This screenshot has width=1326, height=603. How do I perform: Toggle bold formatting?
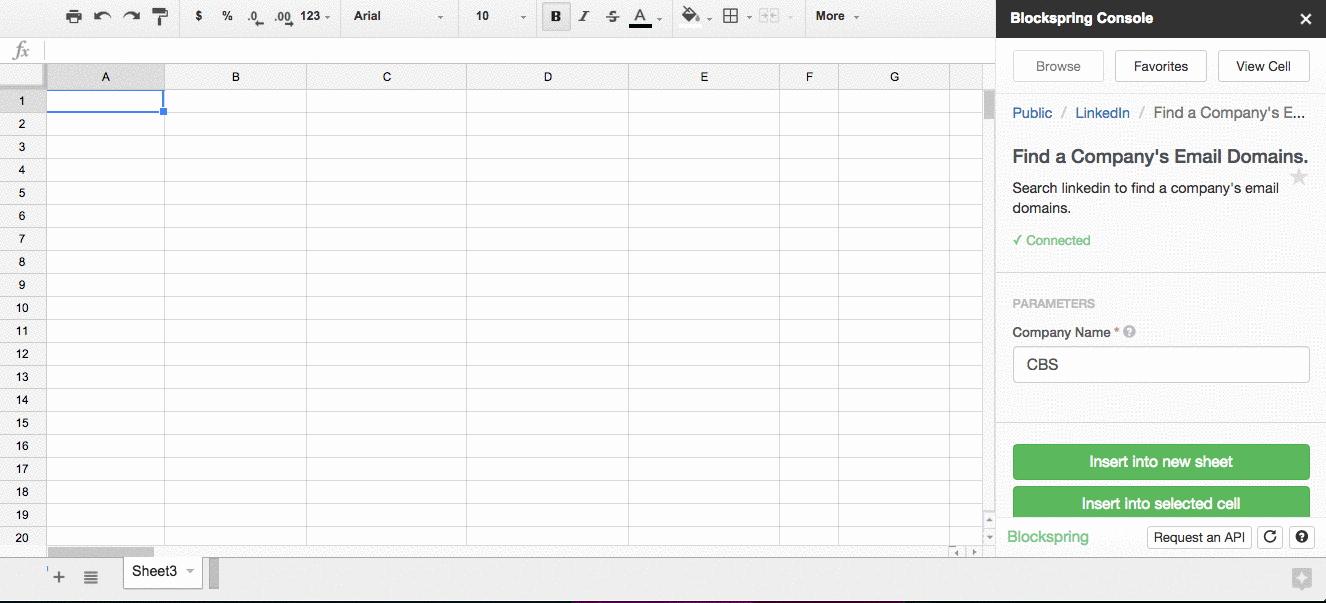pyautogui.click(x=556, y=16)
